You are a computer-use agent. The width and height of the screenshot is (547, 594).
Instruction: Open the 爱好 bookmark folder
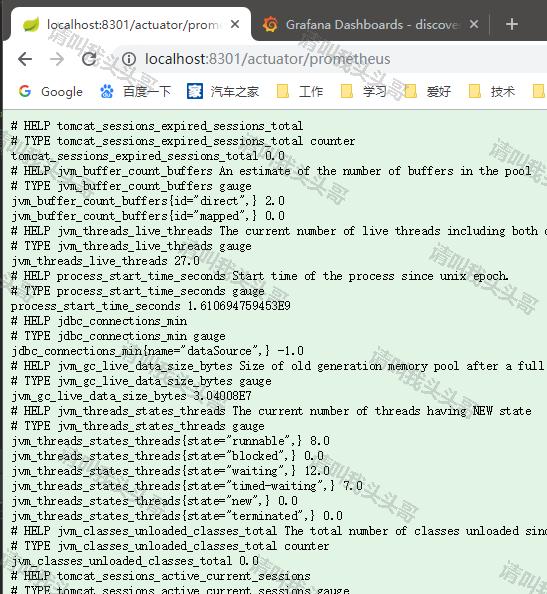coord(427,91)
